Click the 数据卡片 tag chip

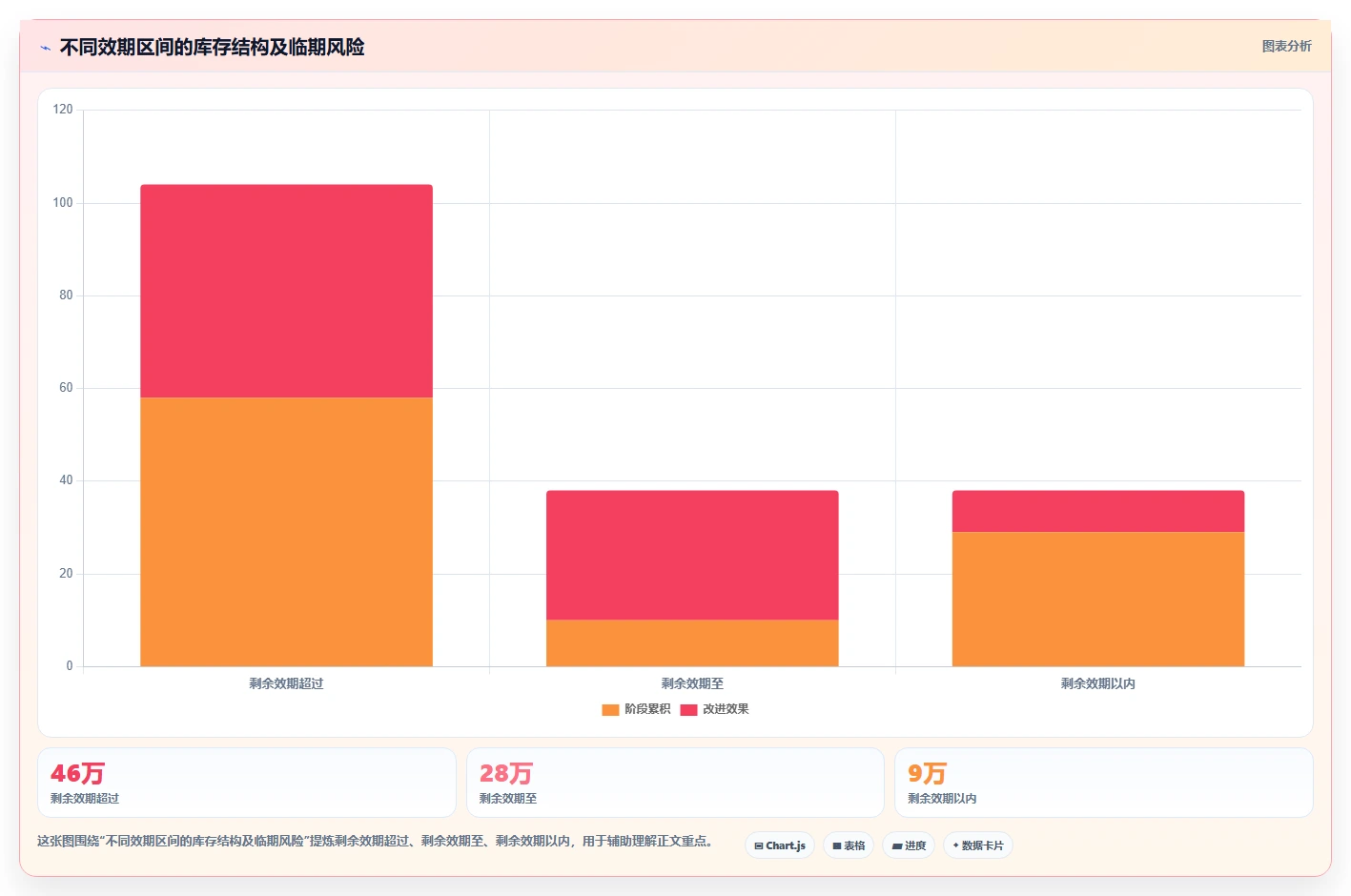pyautogui.click(x=978, y=845)
